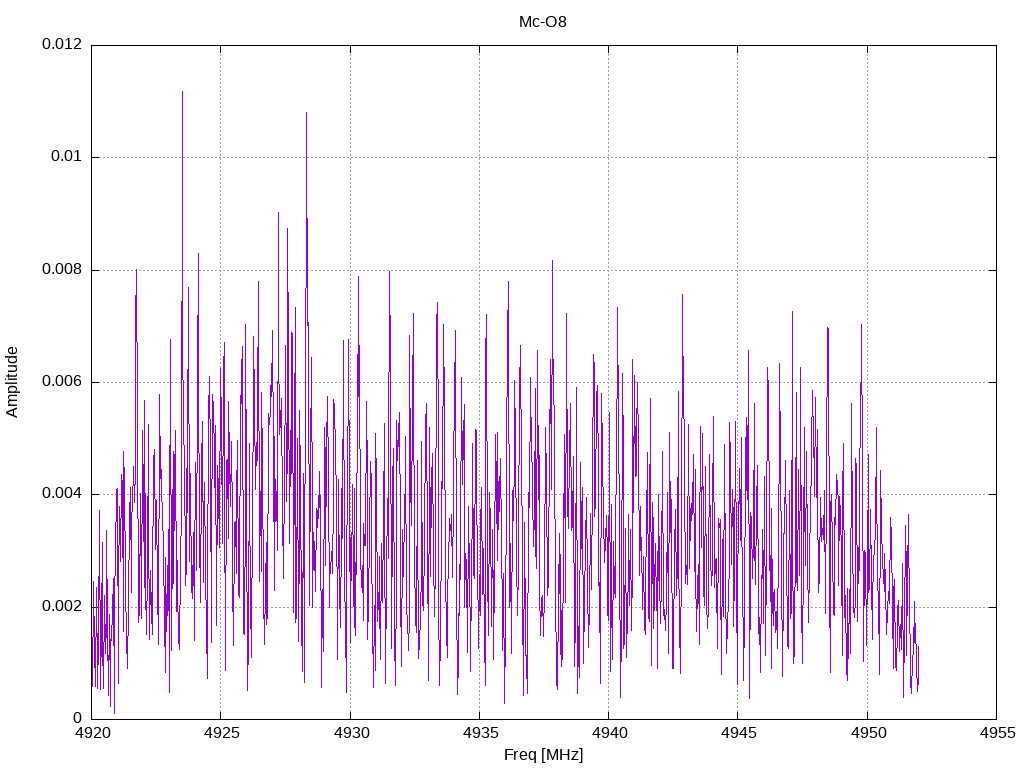Click the y-axis value "0.012"

coord(62,44)
